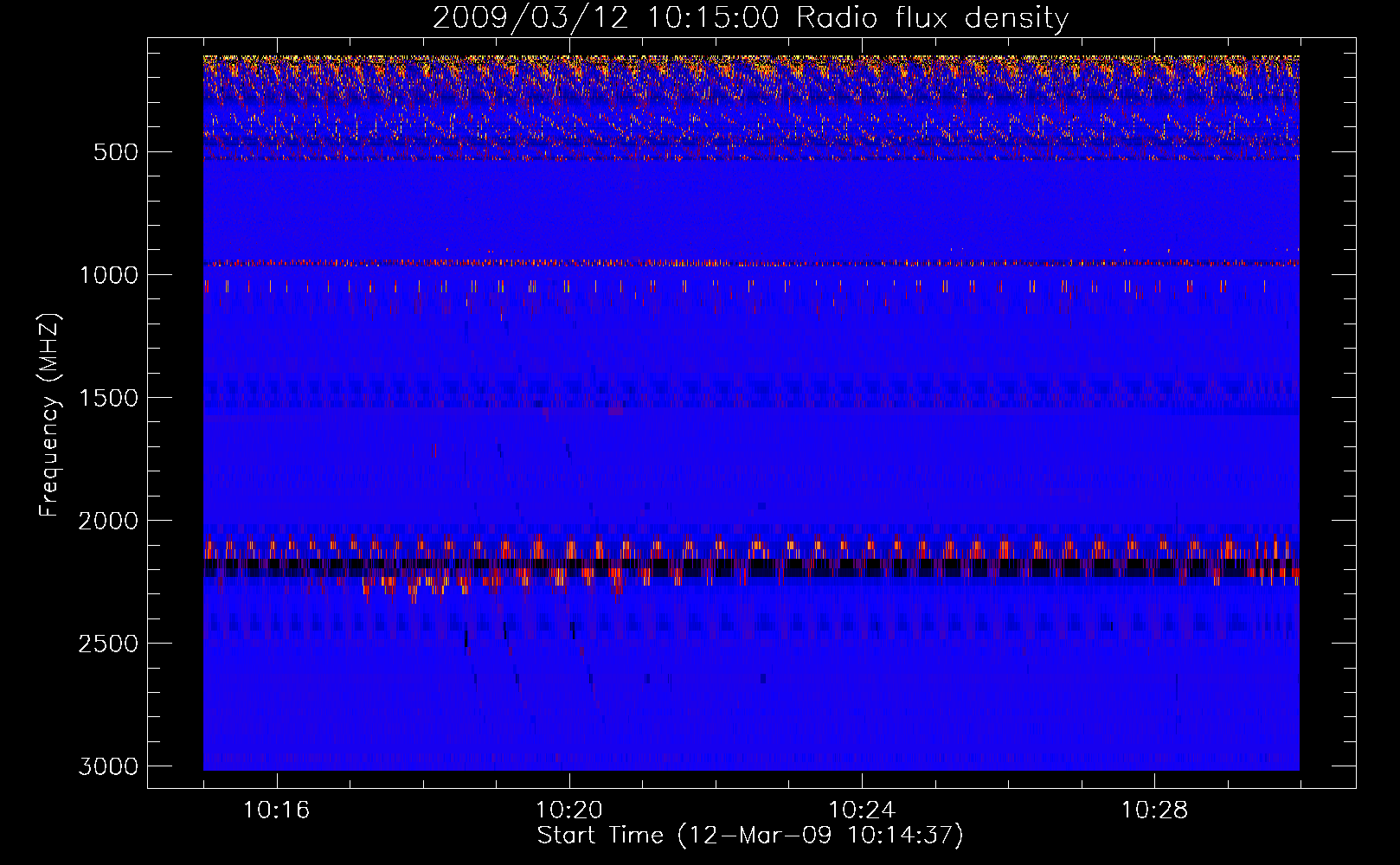The height and width of the screenshot is (865, 1400).
Task: Click the 1500 frequency tick label
Action: pos(108,398)
